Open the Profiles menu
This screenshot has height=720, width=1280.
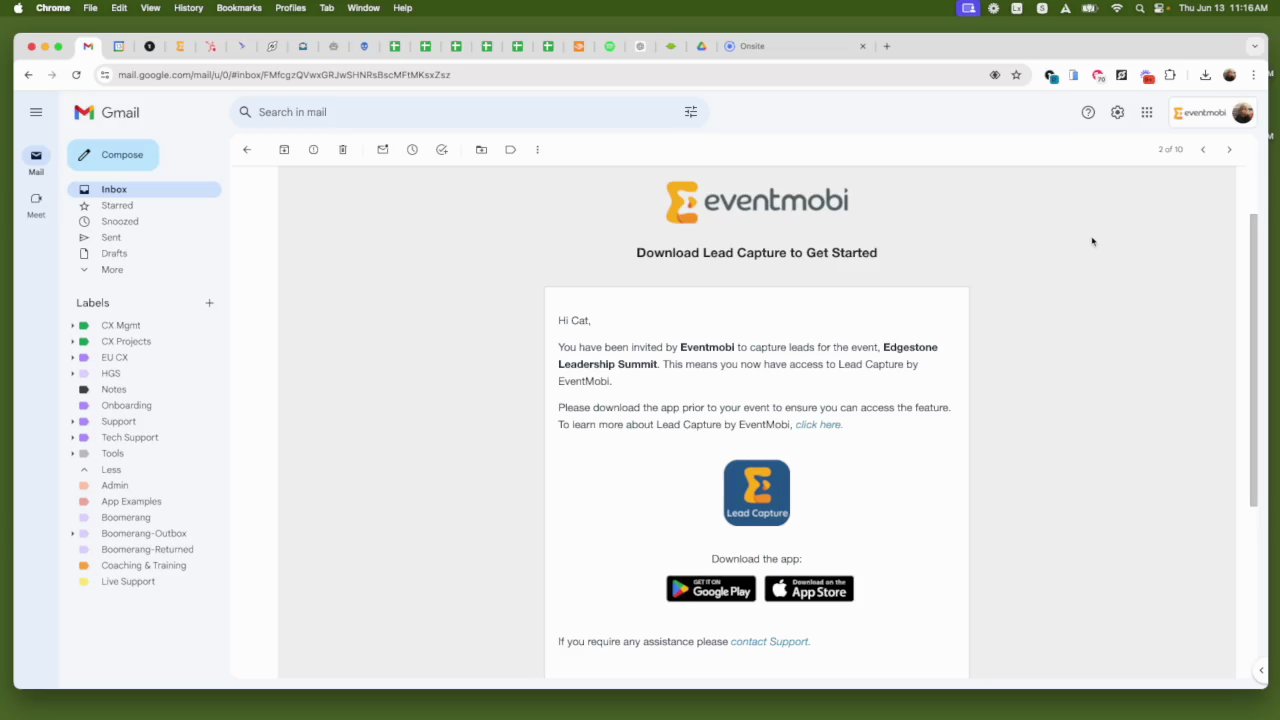pos(291,8)
